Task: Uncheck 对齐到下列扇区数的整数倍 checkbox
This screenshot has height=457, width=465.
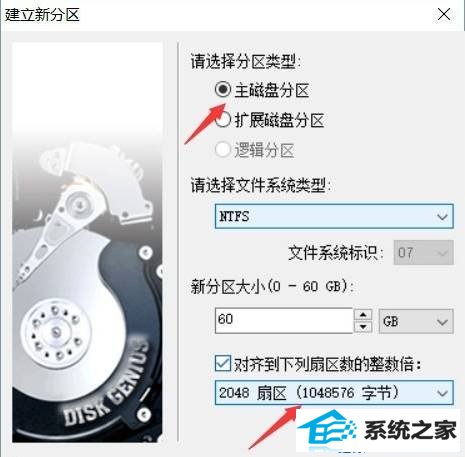Action: 223,363
